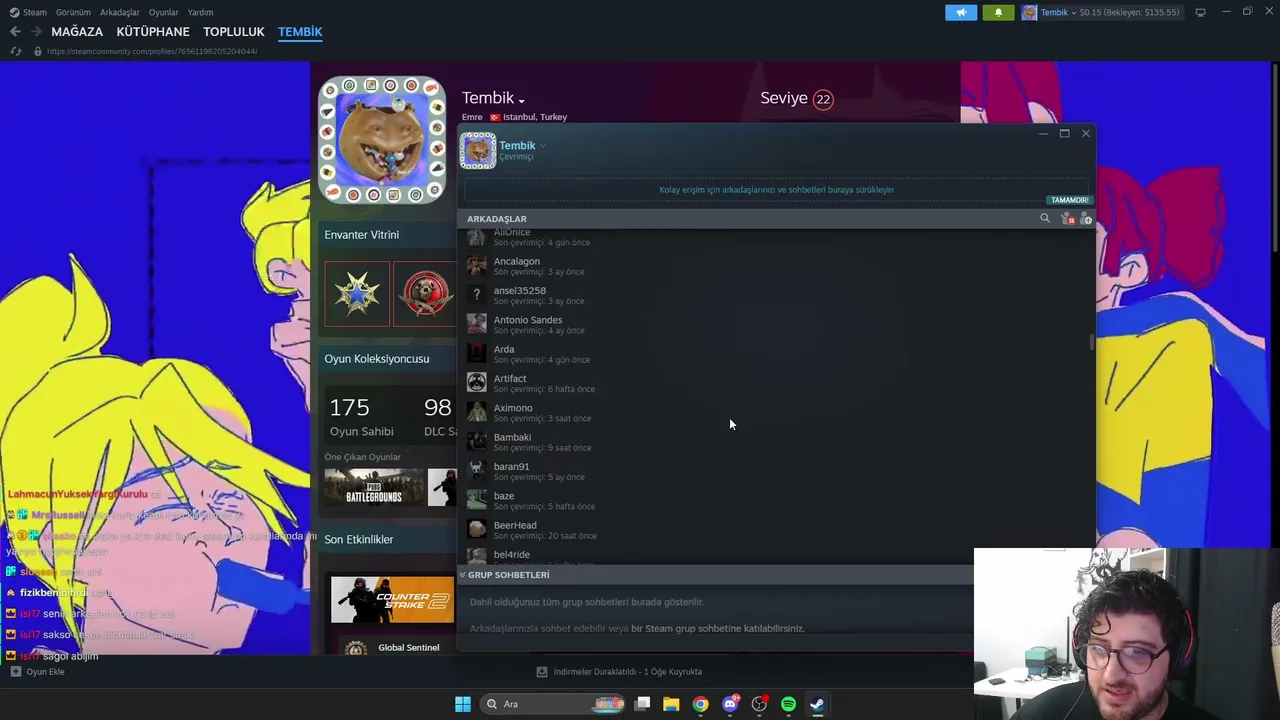Screen dimensions: 1280x720
Task: Reload the Steam profile page
Action: point(15,51)
